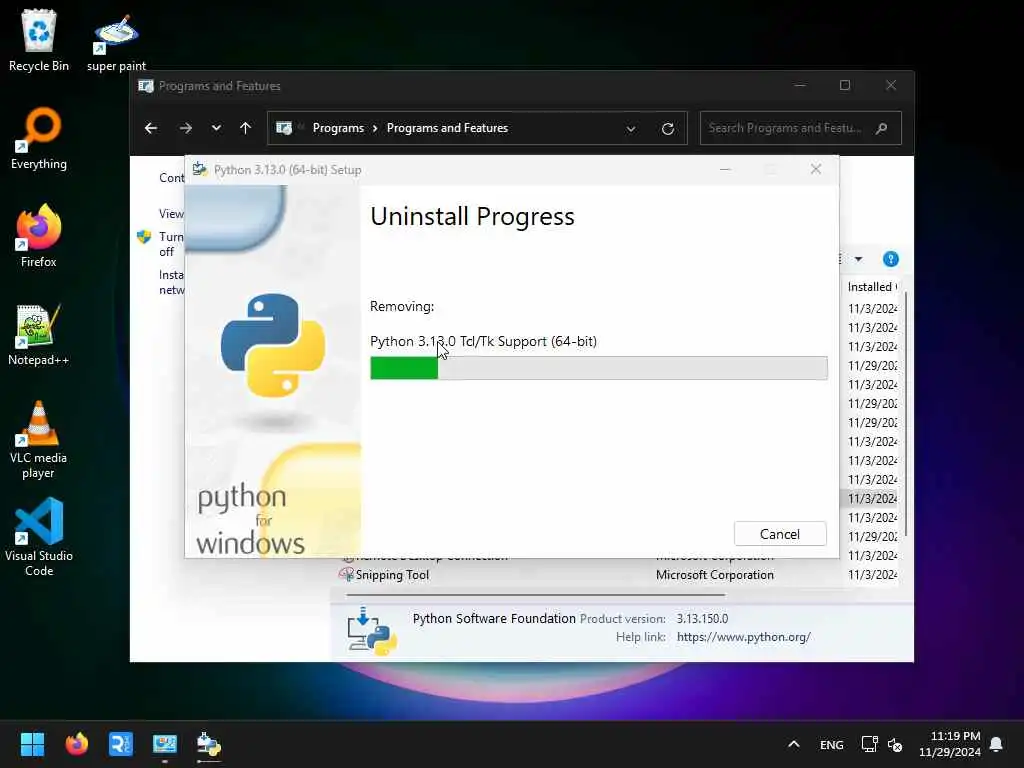Open Firefox from the taskbar
This screenshot has height=768, width=1024.
pyautogui.click(x=76, y=744)
